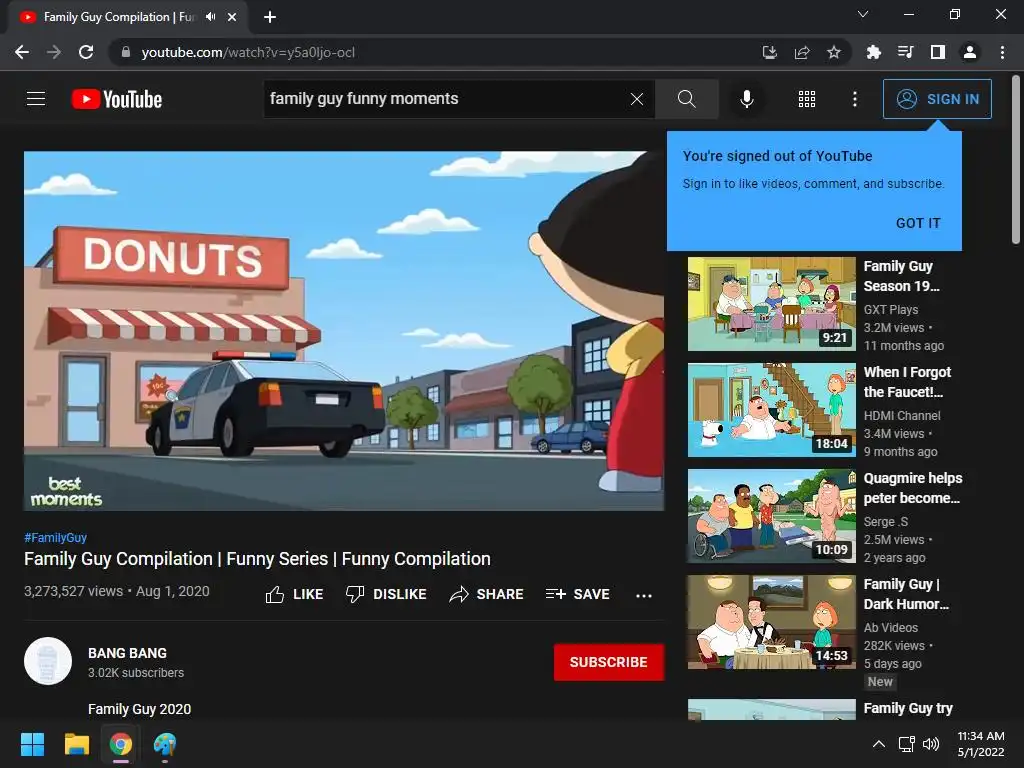Focus the YouTube search input field
The height and width of the screenshot is (768, 1024).
[x=446, y=99]
